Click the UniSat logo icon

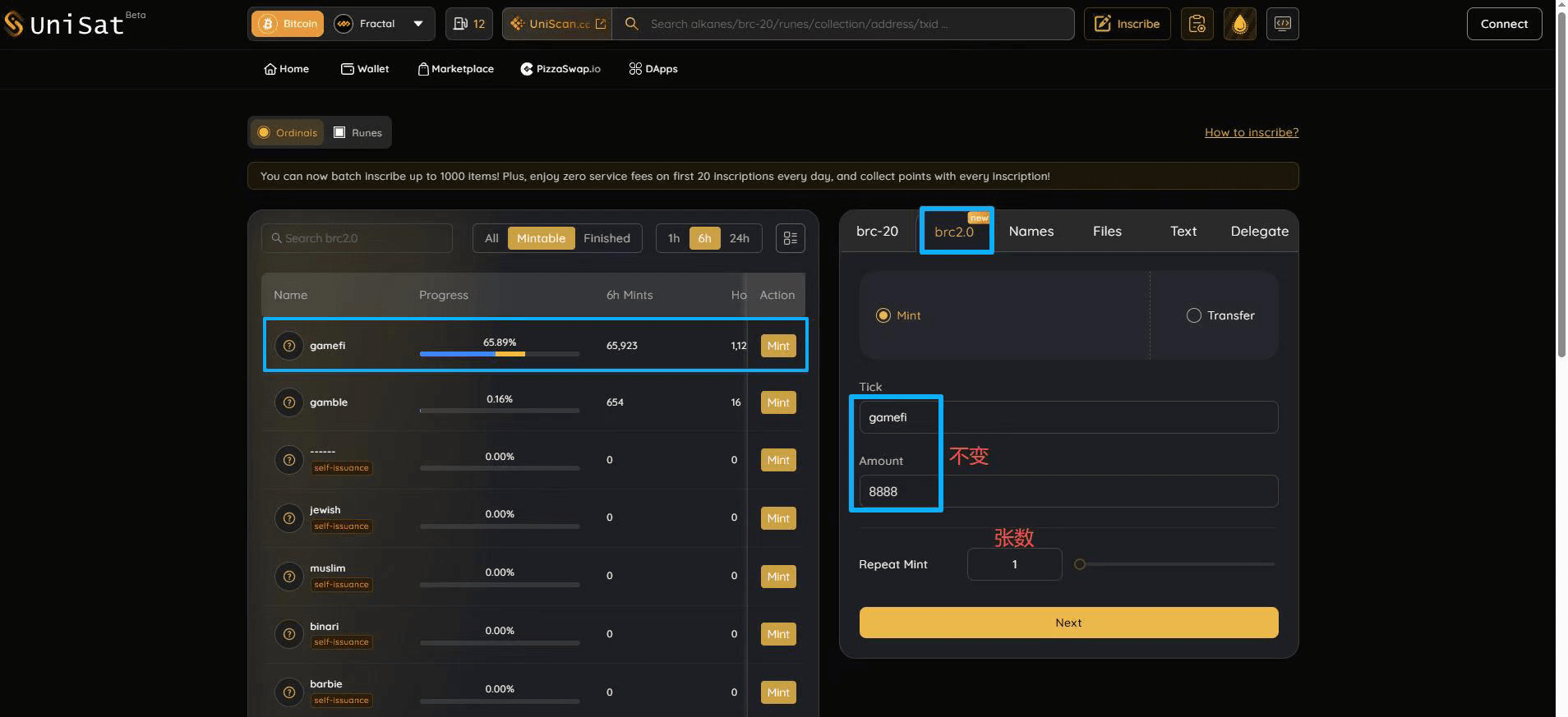click(x=14, y=24)
